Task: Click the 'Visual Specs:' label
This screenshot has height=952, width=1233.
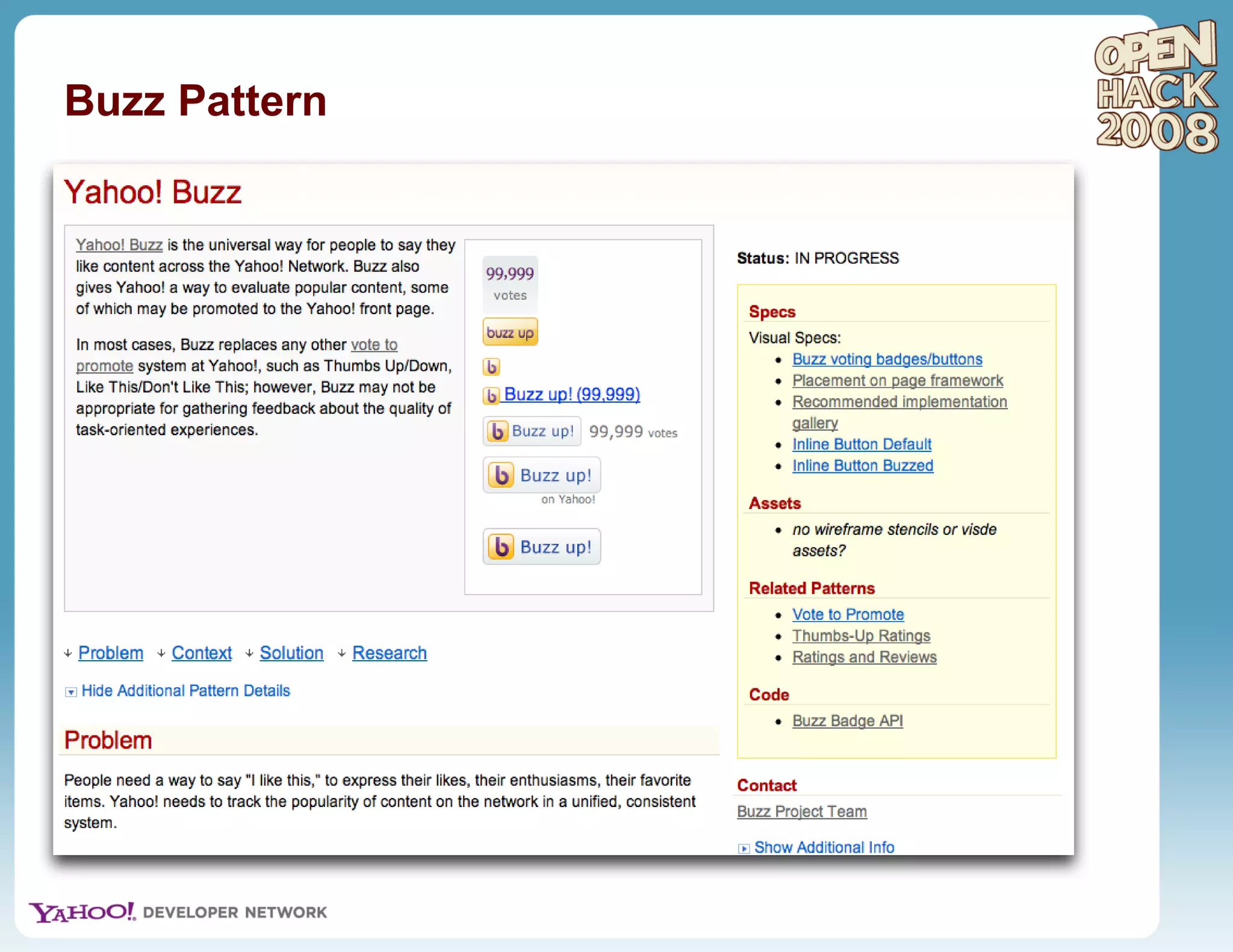Action: pos(795,338)
